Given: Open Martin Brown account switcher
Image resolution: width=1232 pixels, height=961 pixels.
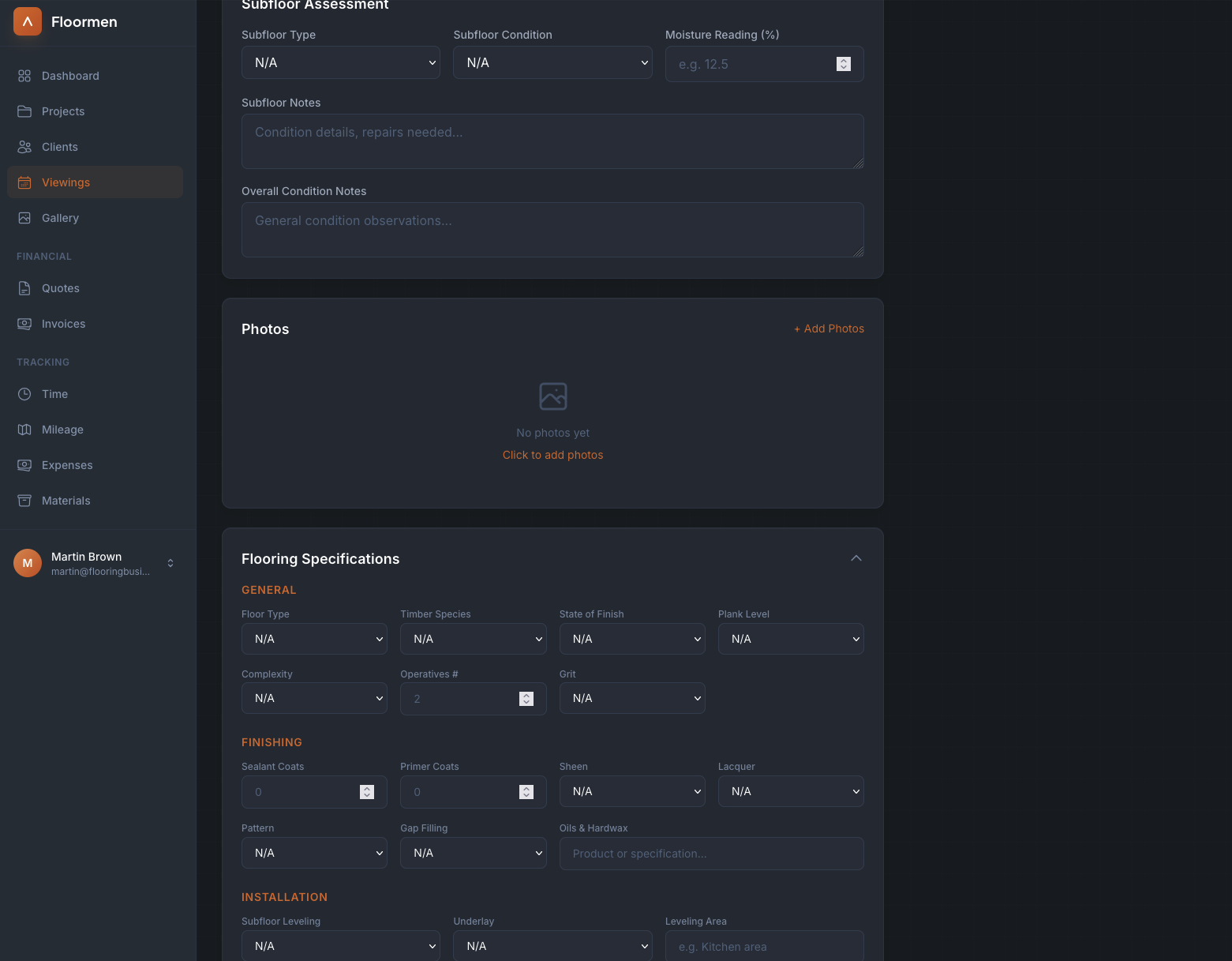Looking at the screenshot, I should click(x=170, y=563).
